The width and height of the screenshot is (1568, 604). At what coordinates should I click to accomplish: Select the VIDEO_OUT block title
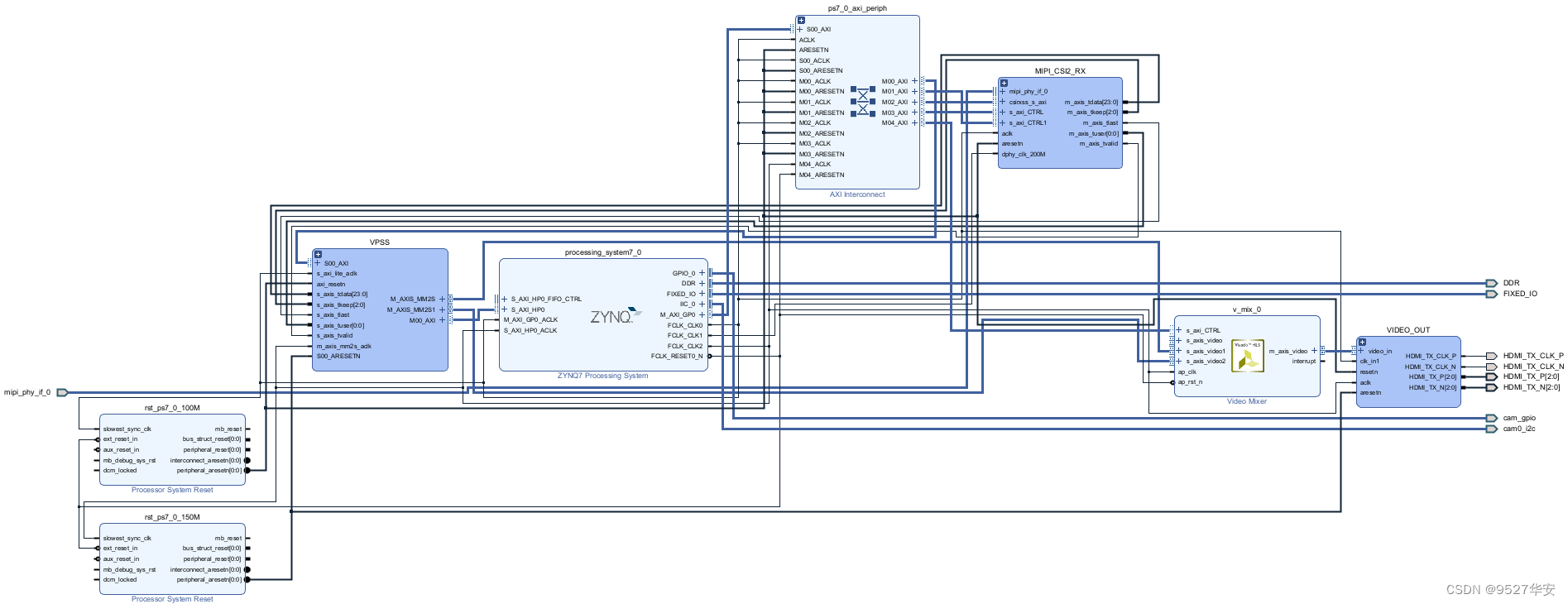(1408, 330)
